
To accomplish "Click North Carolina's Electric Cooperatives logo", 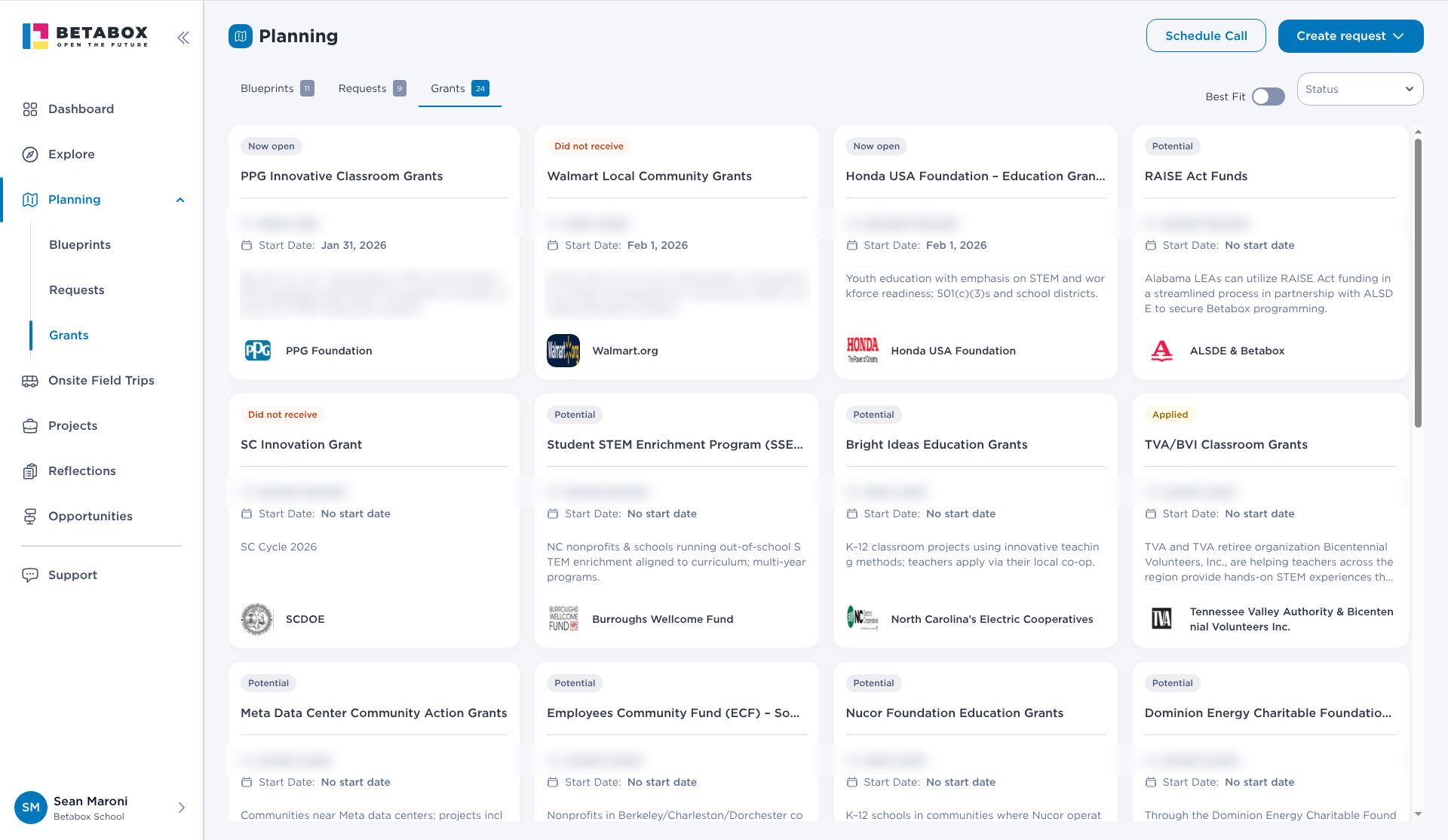I will coord(862,618).
